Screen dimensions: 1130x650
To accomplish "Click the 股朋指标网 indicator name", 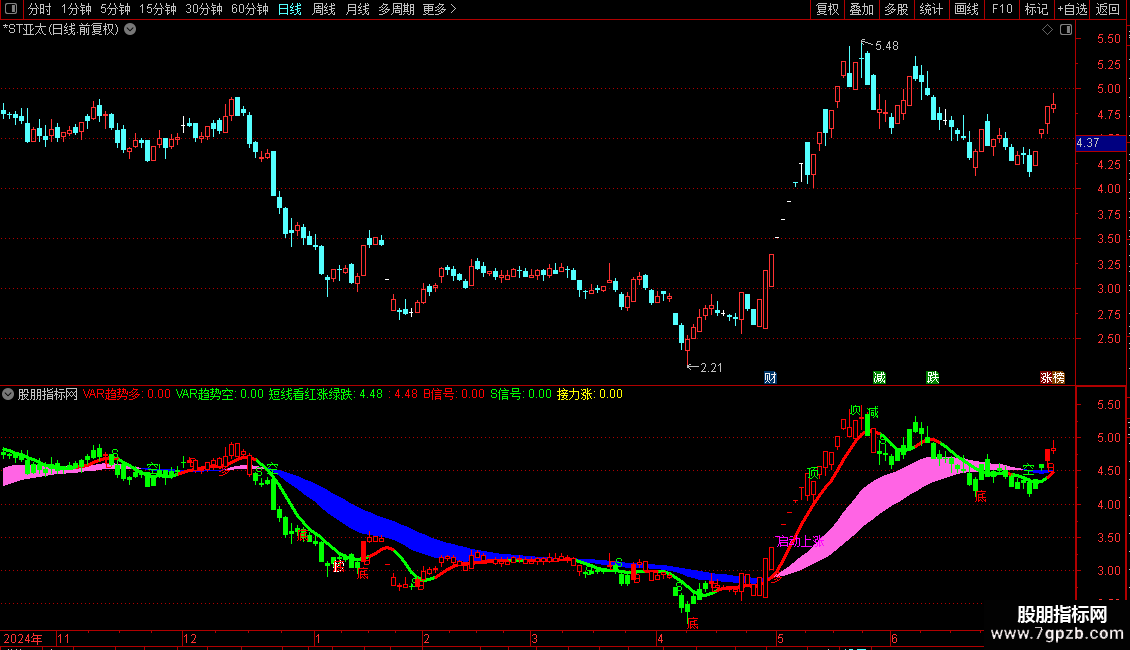I will point(48,394).
